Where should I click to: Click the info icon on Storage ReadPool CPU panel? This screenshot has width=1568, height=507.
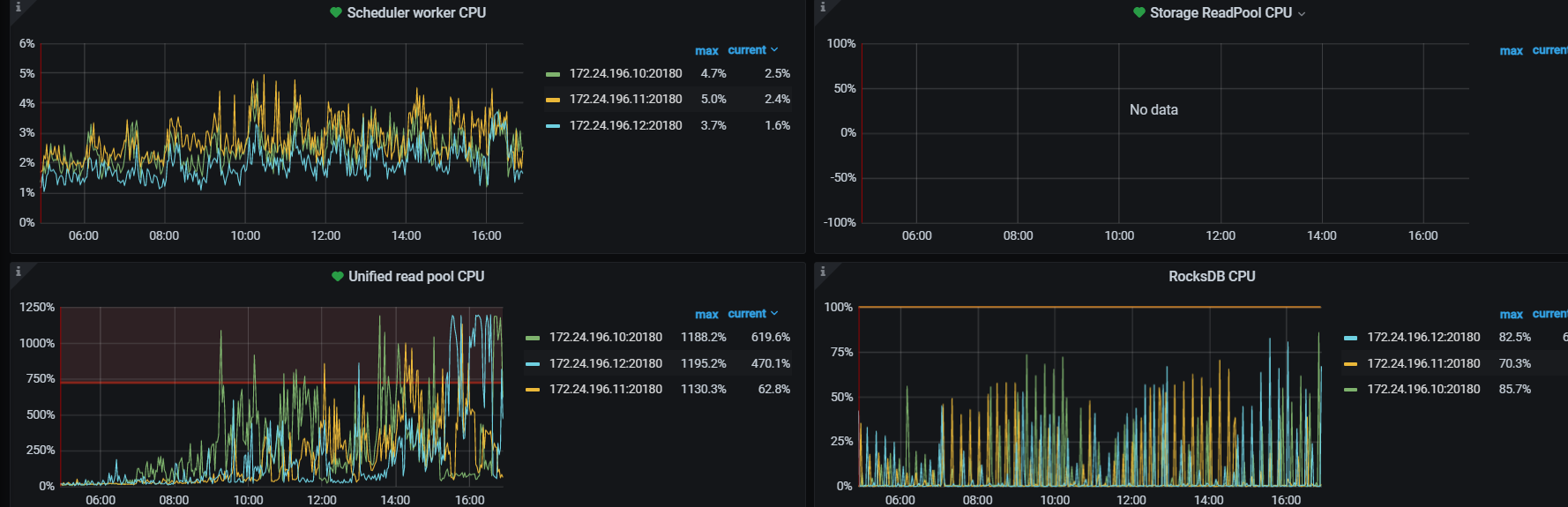(x=823, y=7)
